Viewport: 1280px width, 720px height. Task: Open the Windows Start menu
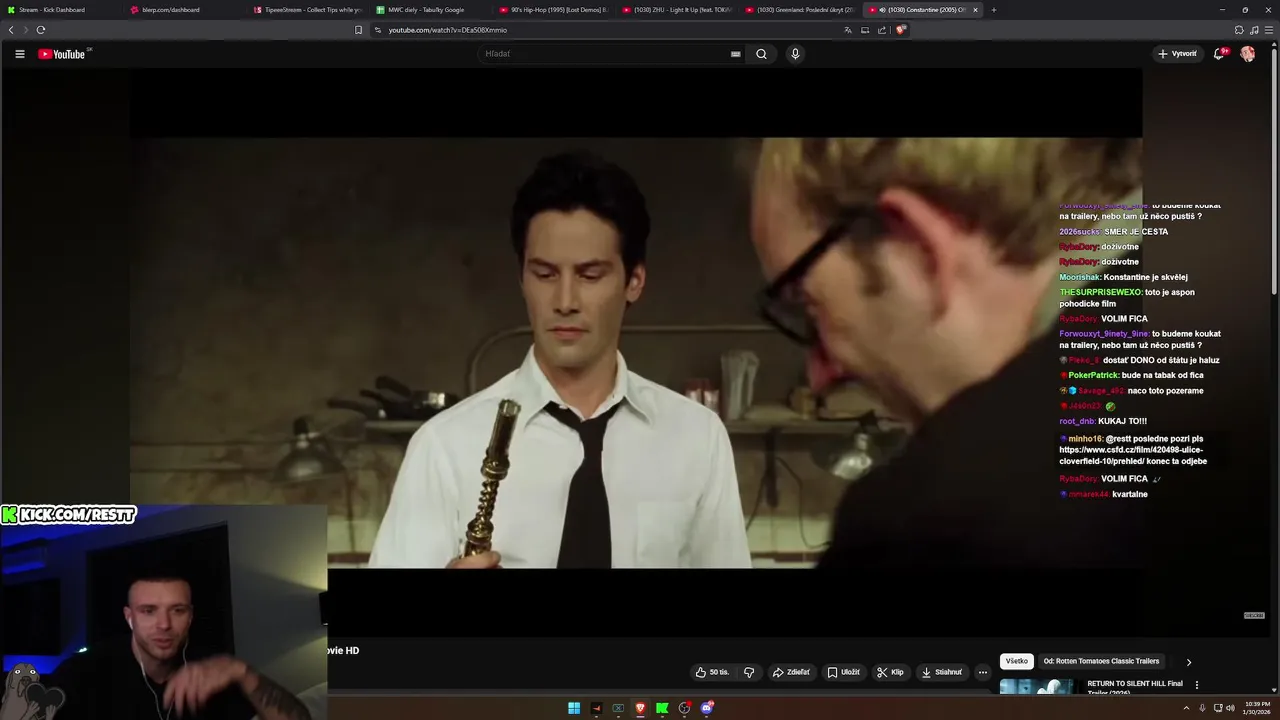click(x=574, y=708)
